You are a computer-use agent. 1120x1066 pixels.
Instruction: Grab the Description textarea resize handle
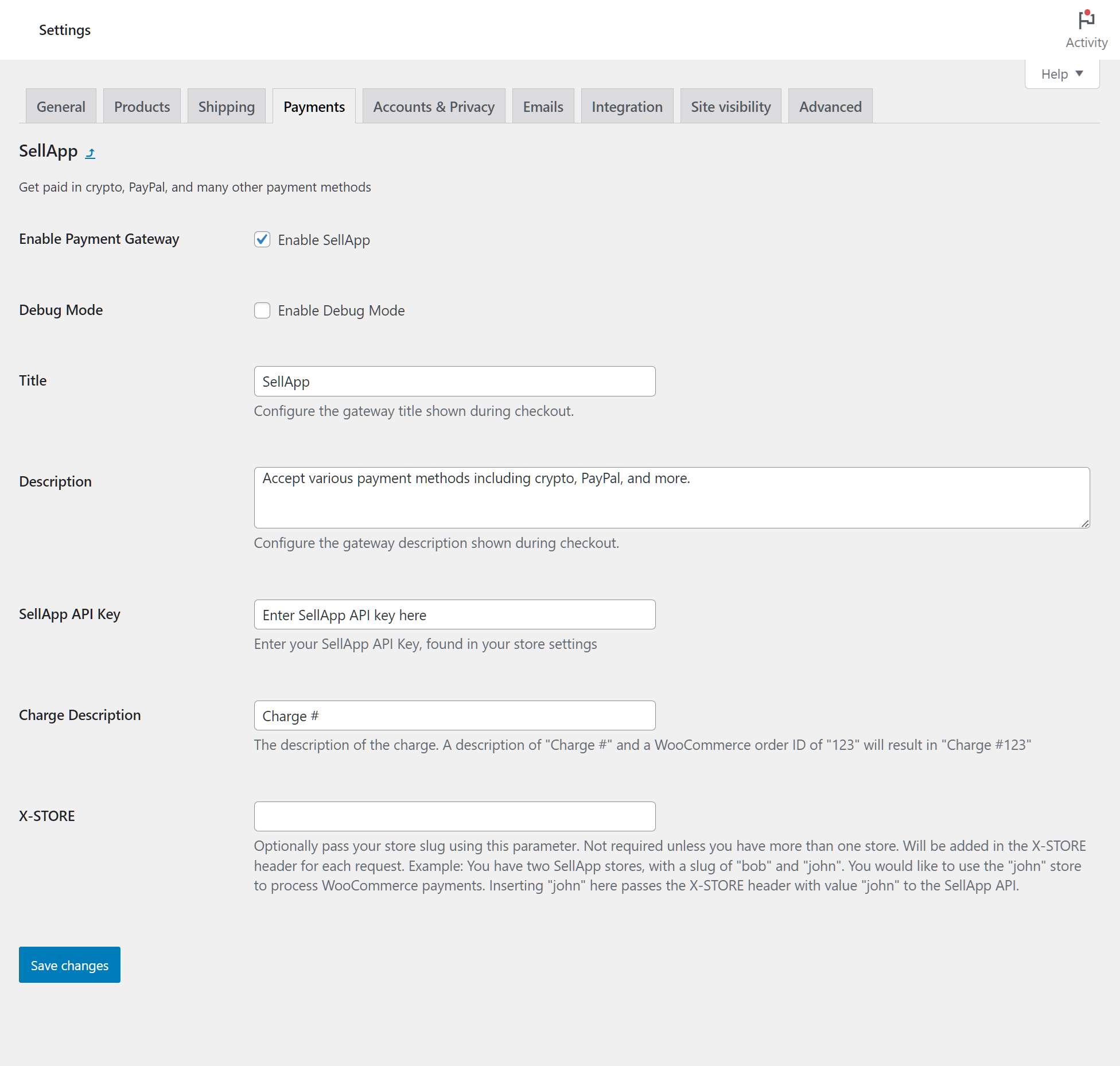pyautogui.click(x=1085, y=523)
